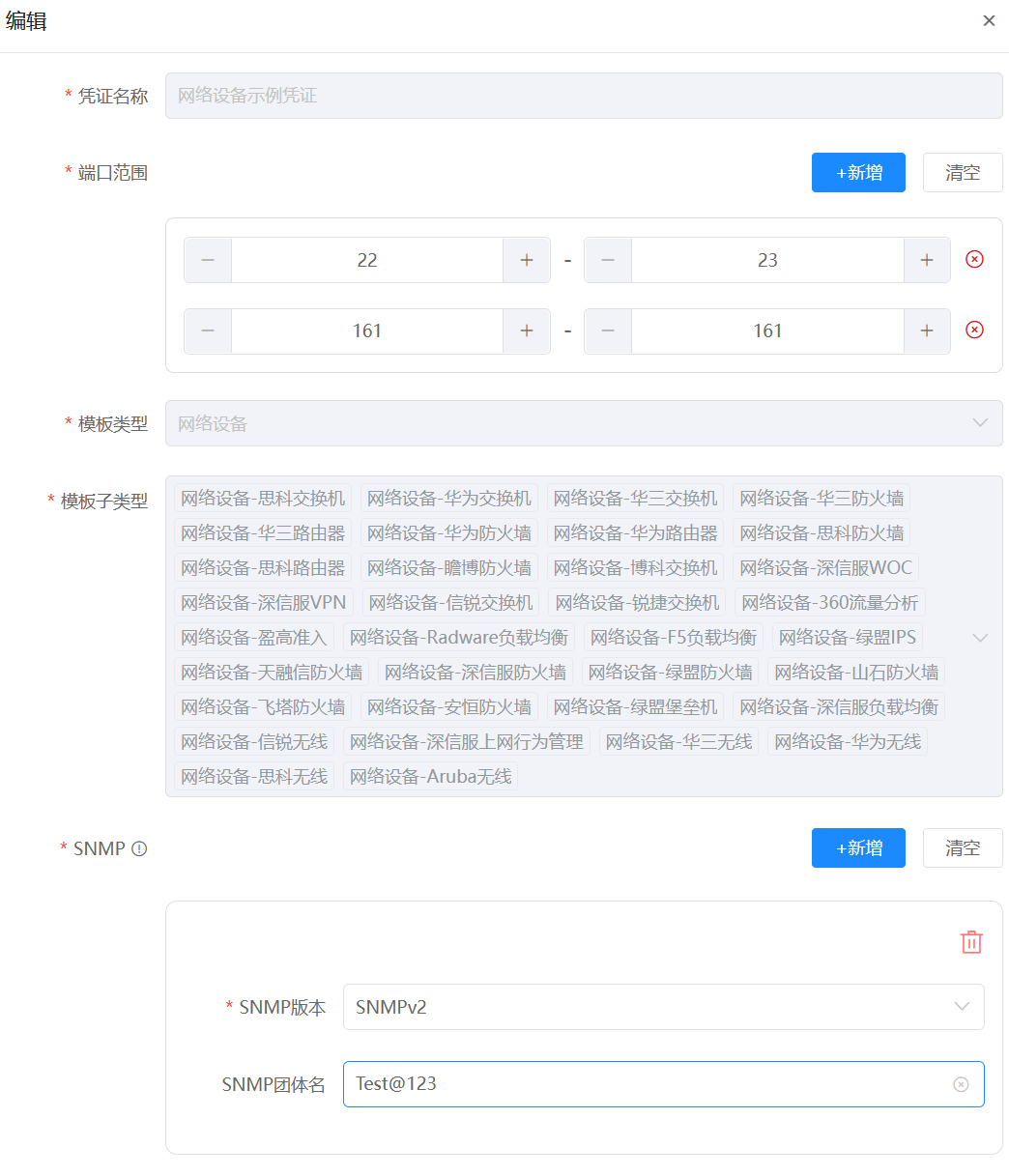The width and height of the screenshot is (1009, 1176).
Task: Click the tag 网络设备-华为无线
Action: coord(848,742)
